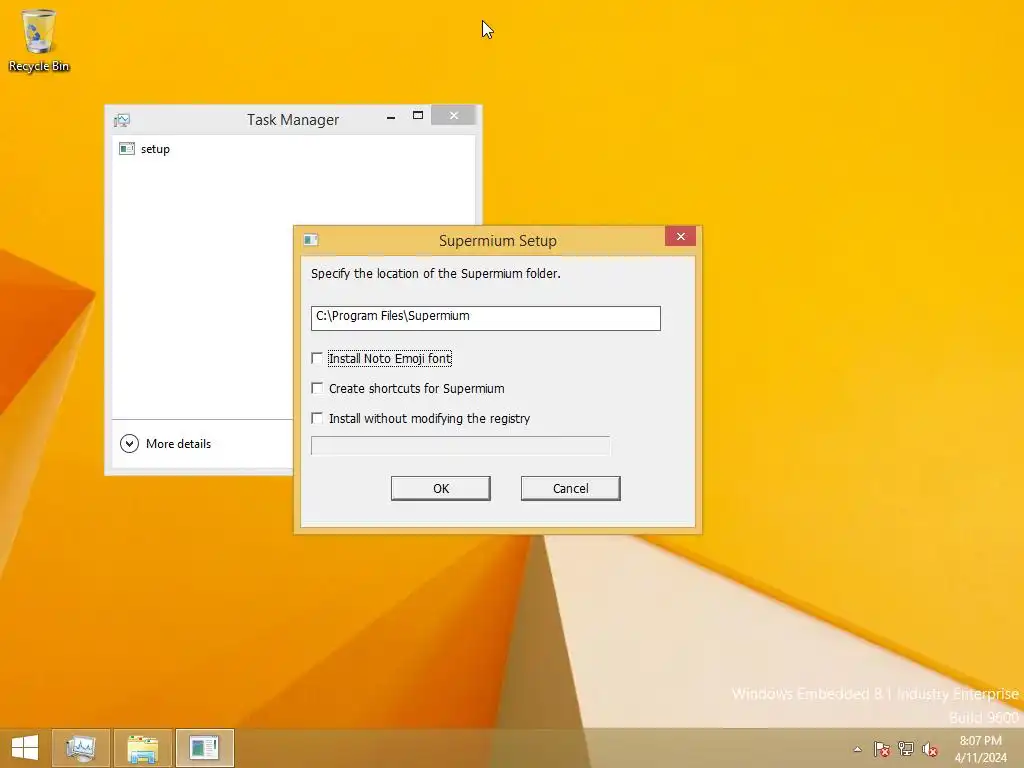Minimize the Task Manager window
The height and width of the screenshot is (768, 1024).
(x=391, y=117)
